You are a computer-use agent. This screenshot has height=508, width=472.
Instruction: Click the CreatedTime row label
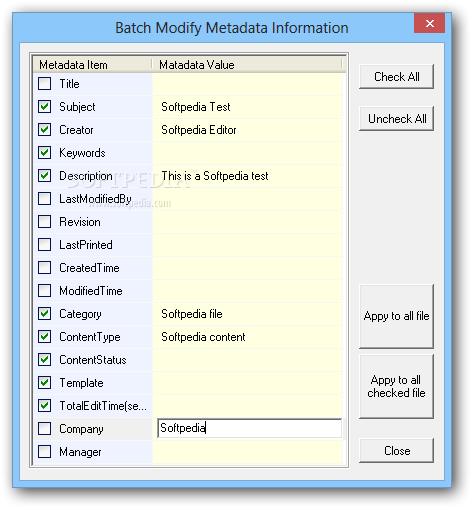89,268
